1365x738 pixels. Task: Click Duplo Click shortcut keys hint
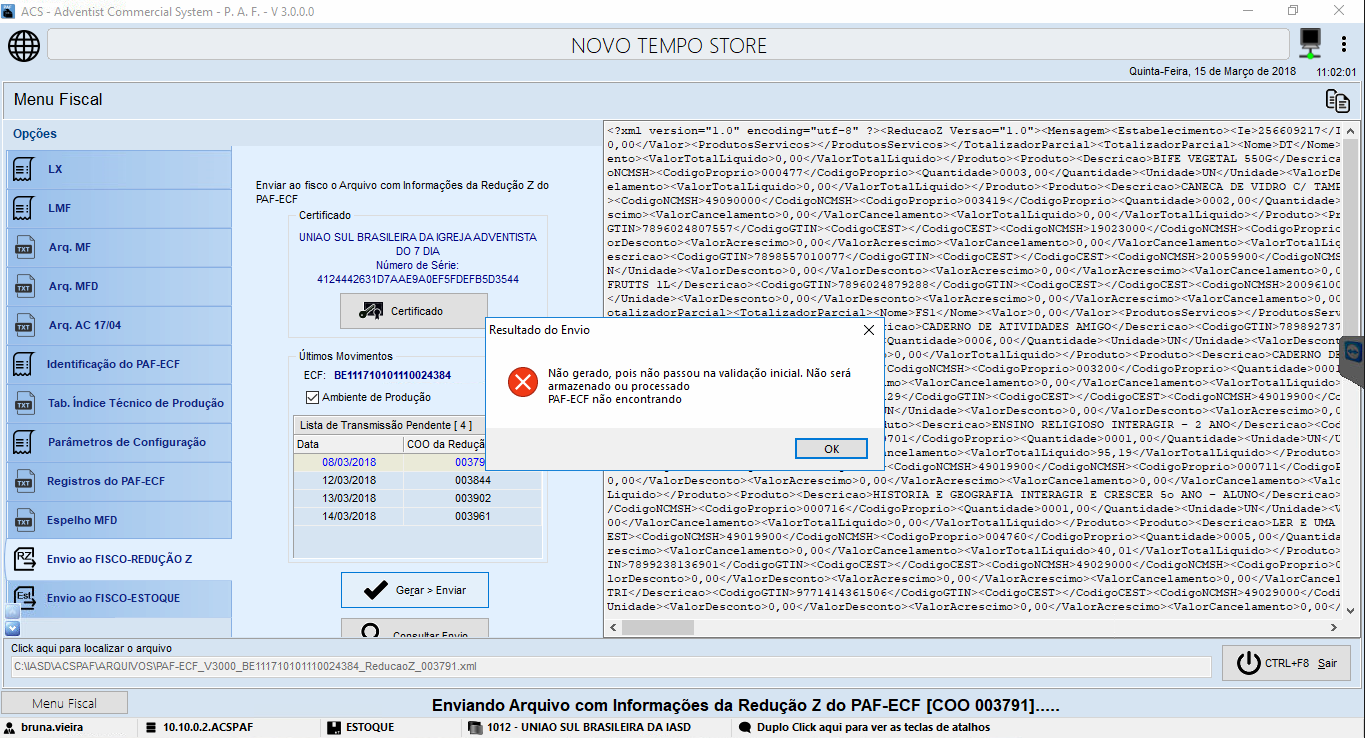coord(866,727)
